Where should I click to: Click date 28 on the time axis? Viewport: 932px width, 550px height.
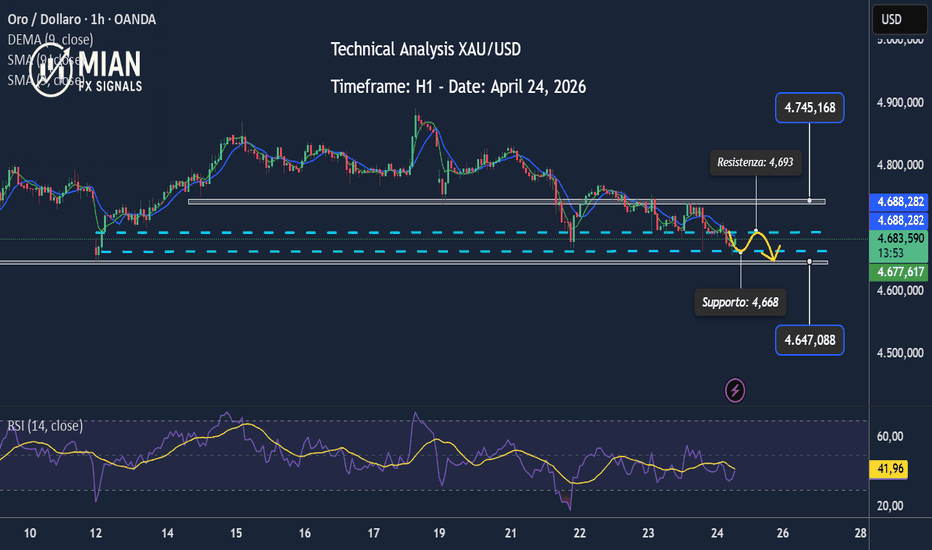tap(860, 533)
